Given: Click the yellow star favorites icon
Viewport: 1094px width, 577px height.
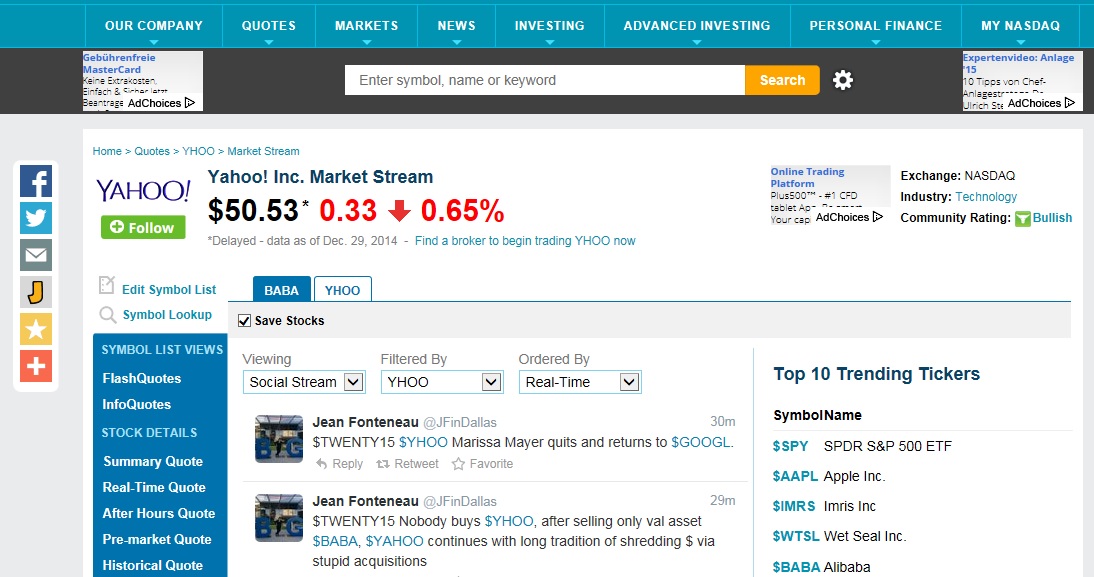Looking at the screenshot, I should [36, 329].
